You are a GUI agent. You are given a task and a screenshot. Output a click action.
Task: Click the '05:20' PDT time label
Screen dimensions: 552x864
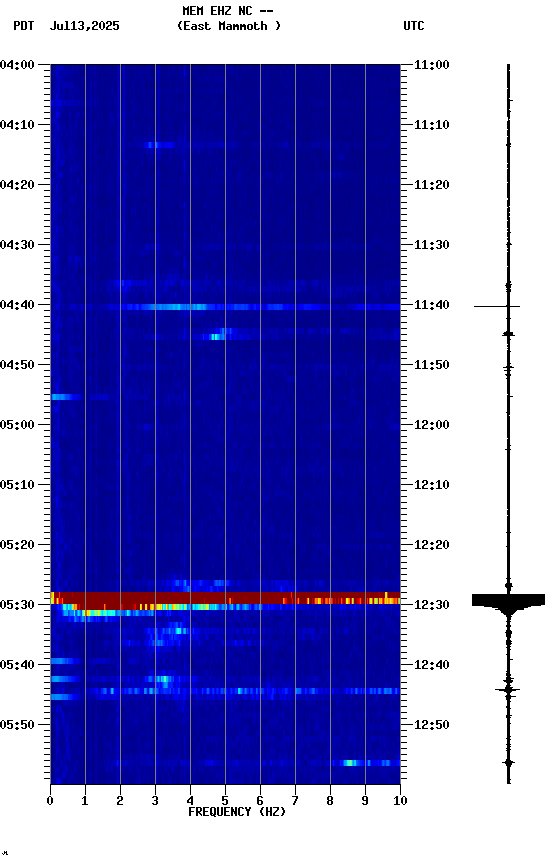pos(17,545)
